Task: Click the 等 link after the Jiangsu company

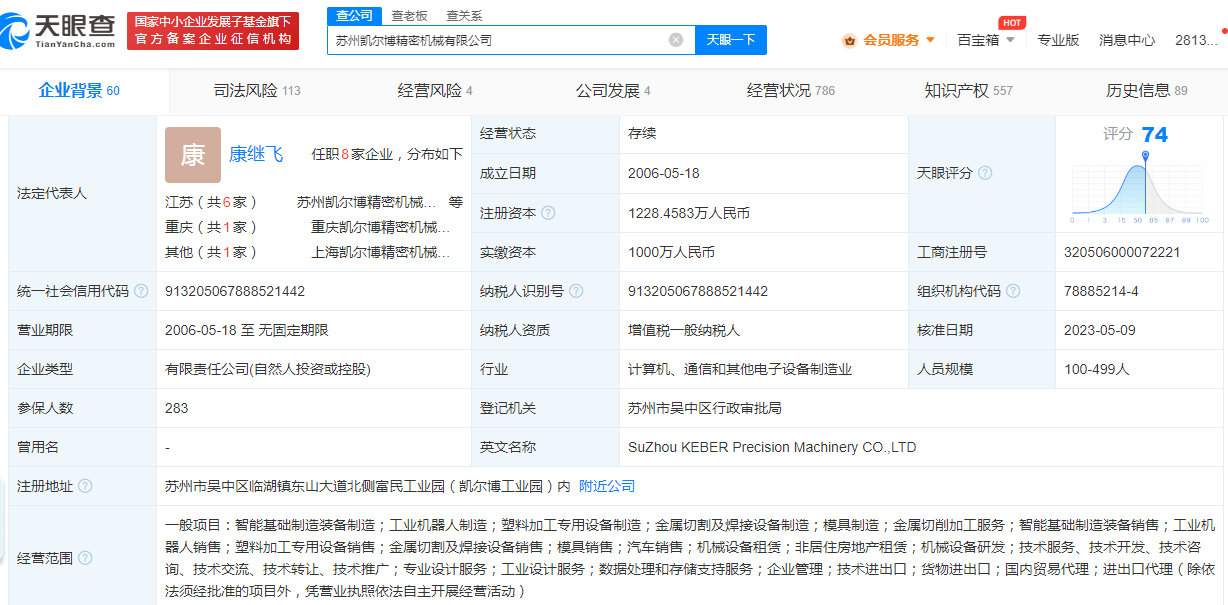Action: click(x=456, y=202)
